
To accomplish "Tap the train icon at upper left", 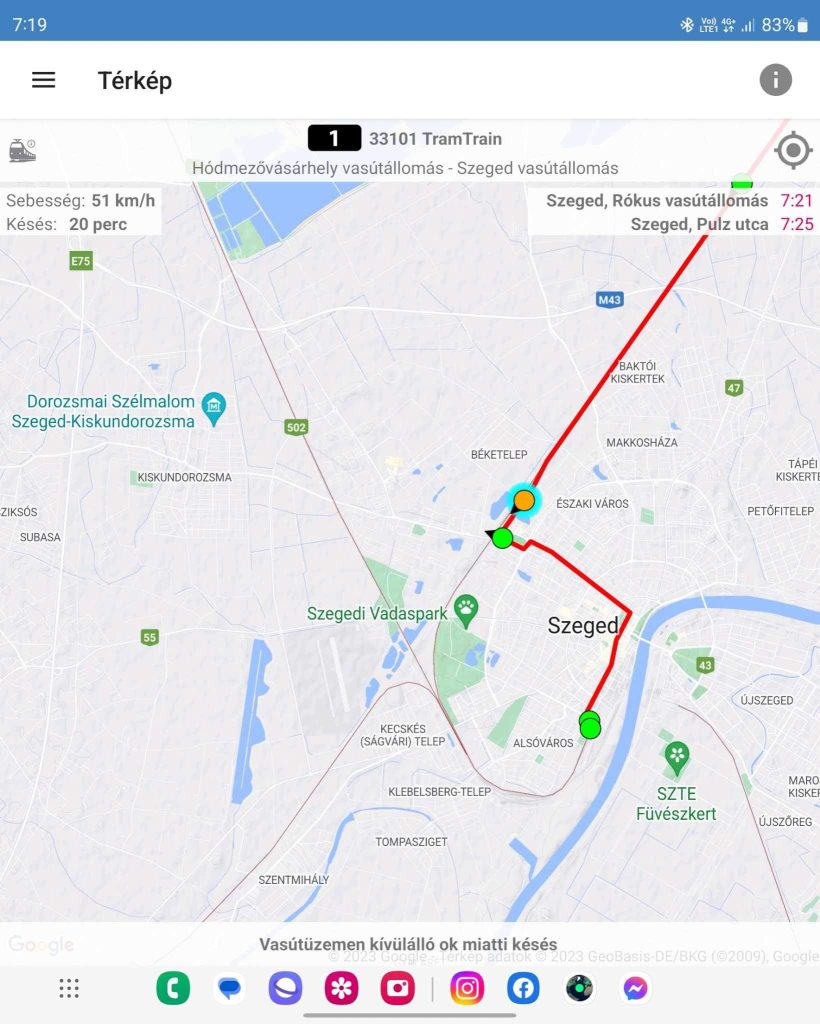I will (x=22, y=150).
